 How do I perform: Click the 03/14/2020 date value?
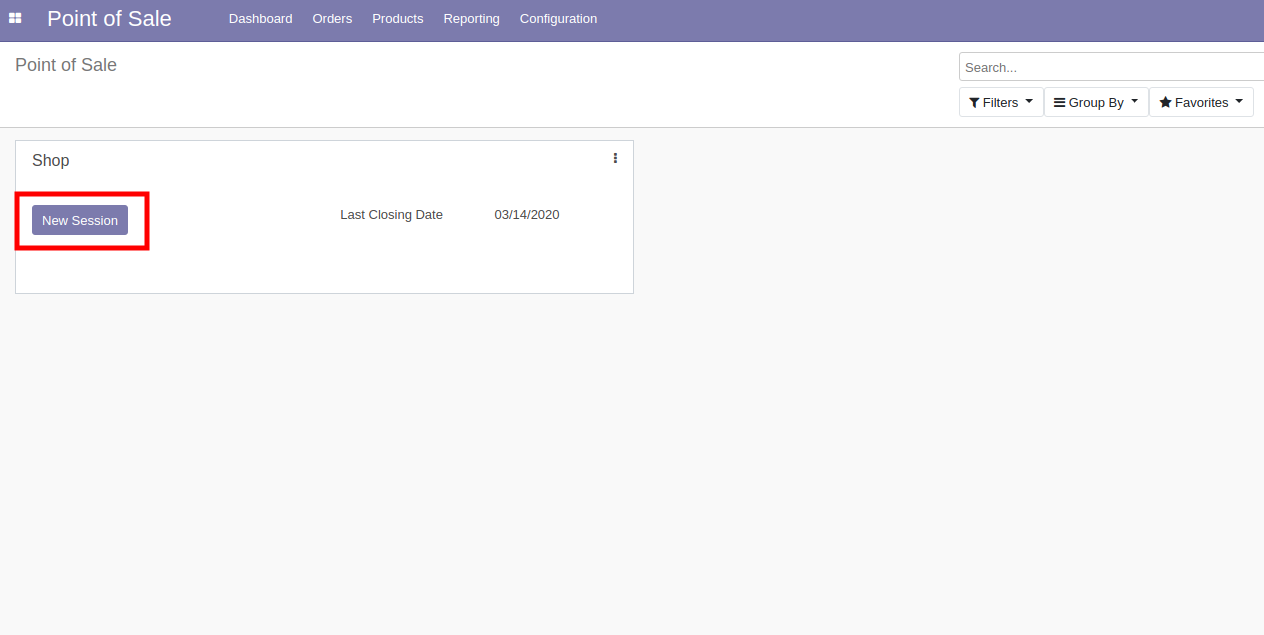click(527, 214)
